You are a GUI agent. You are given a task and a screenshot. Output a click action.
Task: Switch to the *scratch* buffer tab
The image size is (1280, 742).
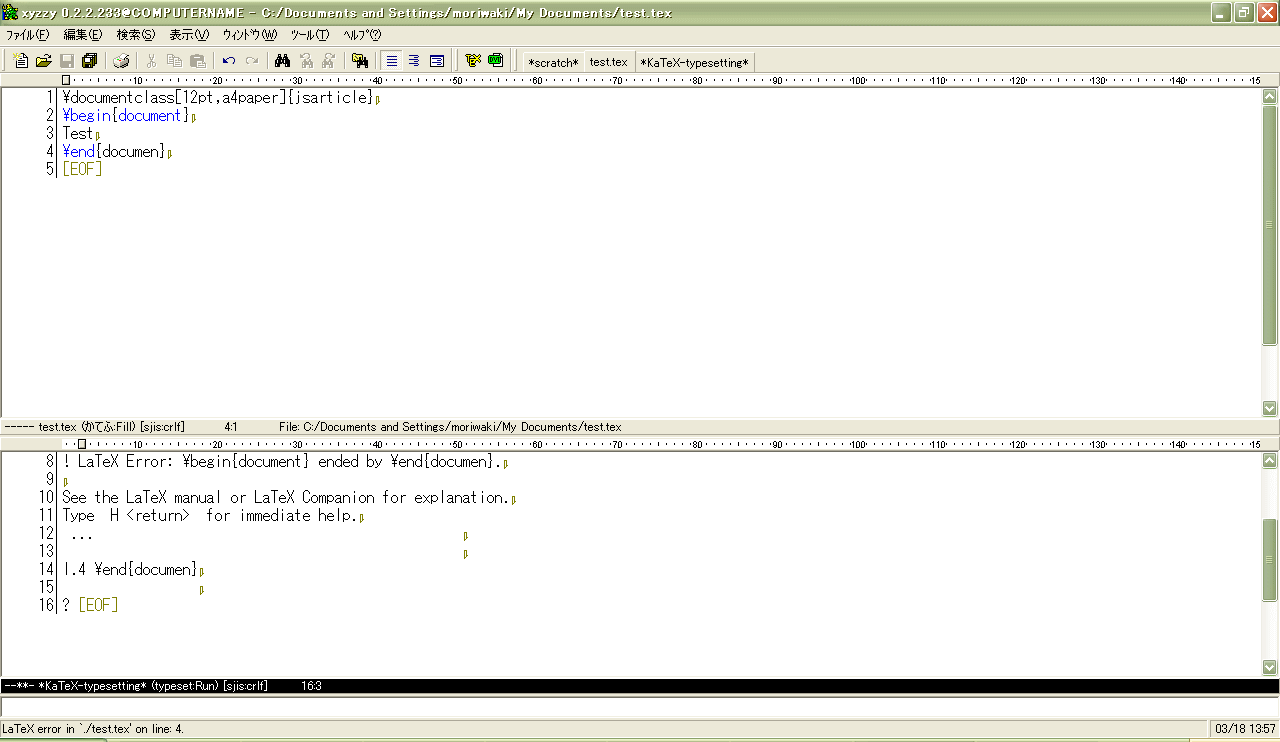[x=553, y=62]
